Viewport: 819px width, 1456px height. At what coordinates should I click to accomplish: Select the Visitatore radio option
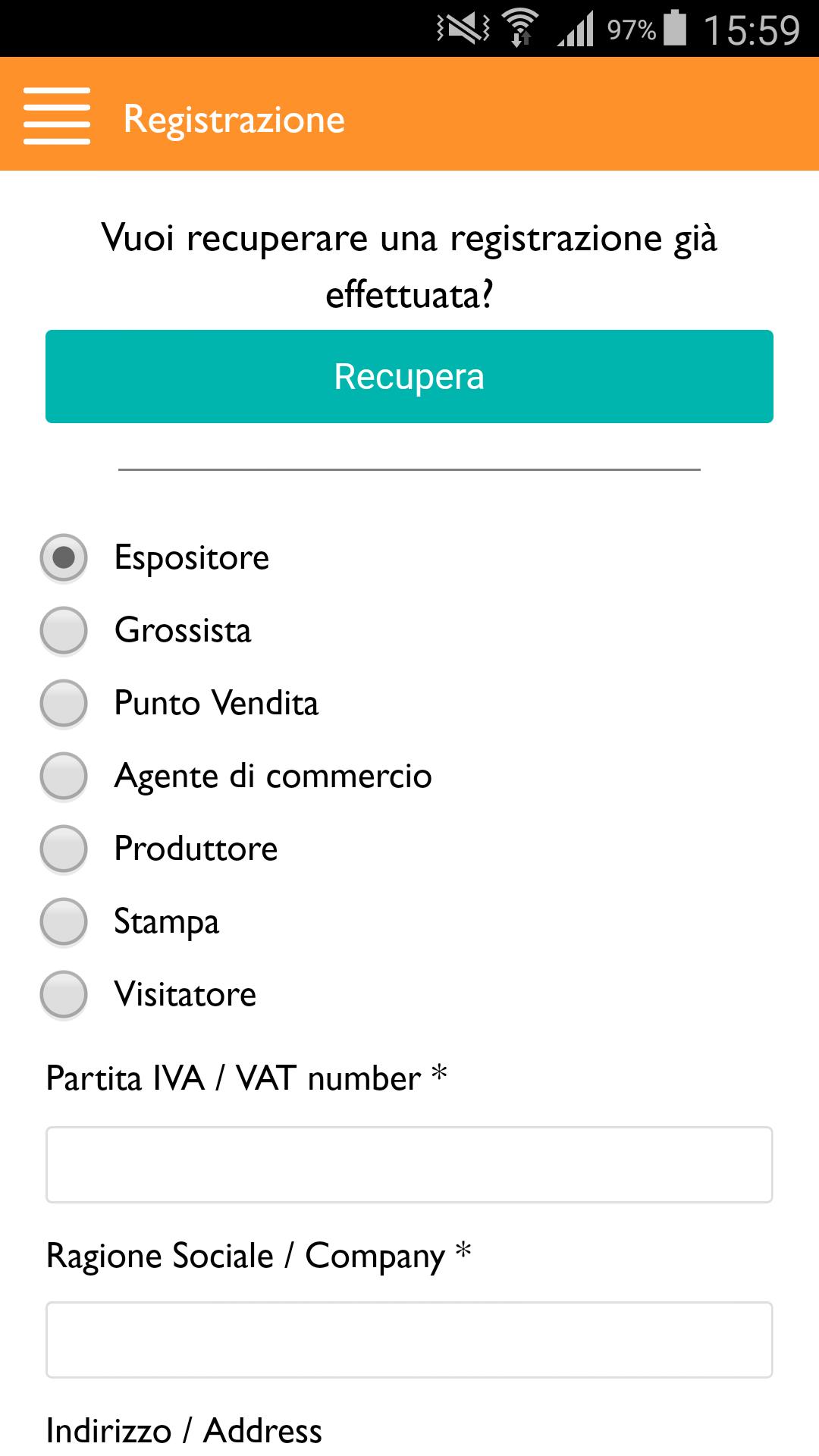[x=64, y=995]
